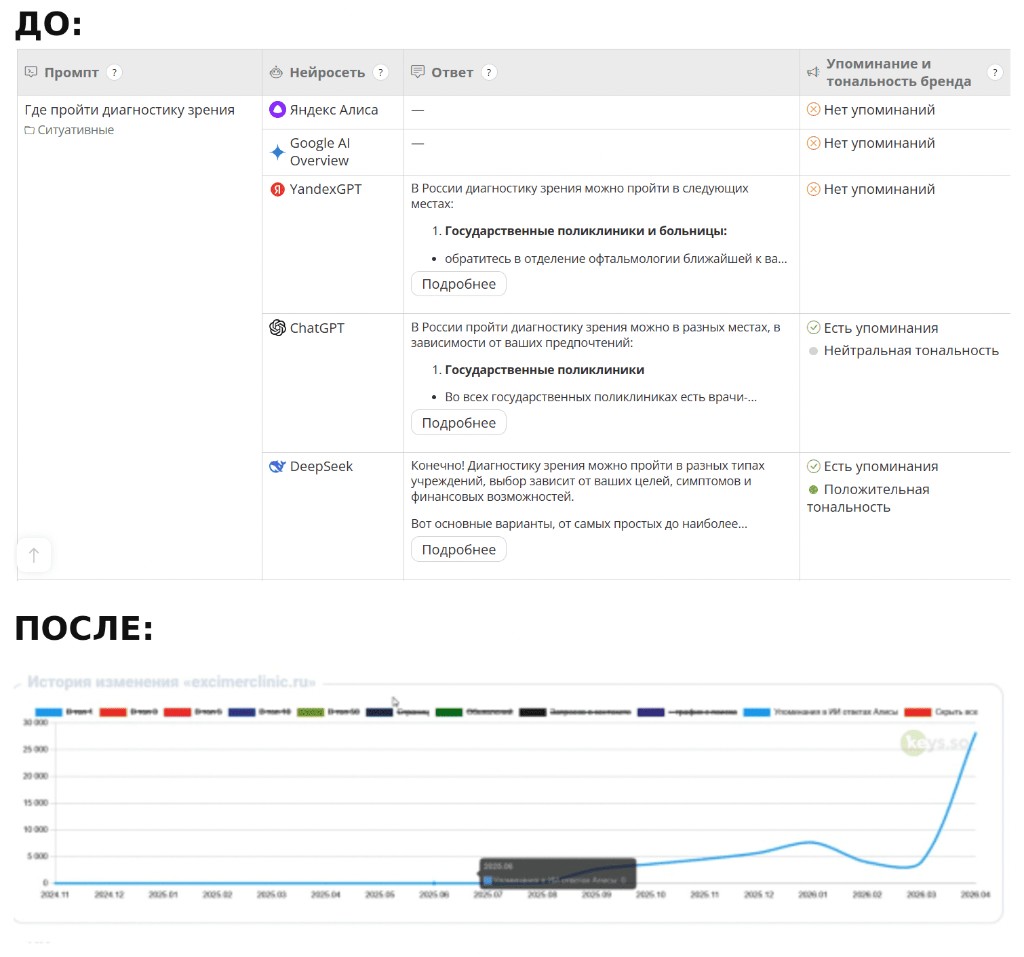
Task: Click the Яндекс Алиса purple logo icon
Action: point(278,110)
